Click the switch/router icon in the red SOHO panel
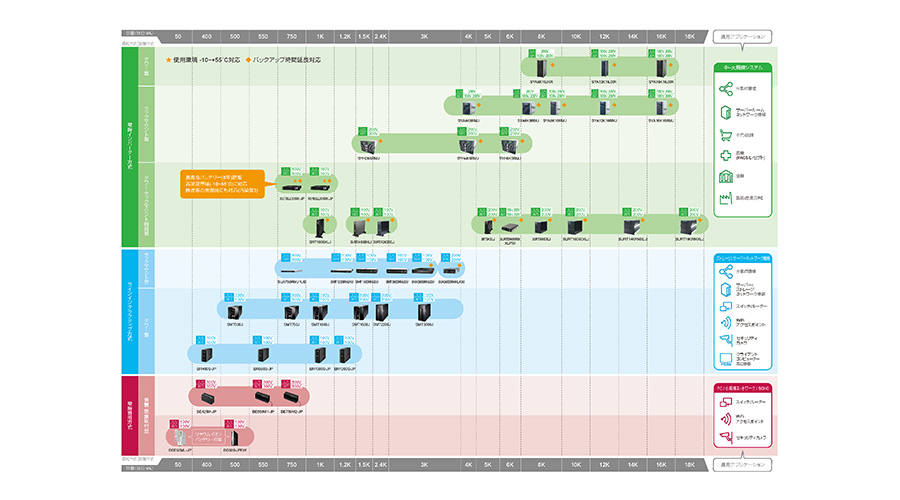This screenshot has height=500, width=900. 726,402
